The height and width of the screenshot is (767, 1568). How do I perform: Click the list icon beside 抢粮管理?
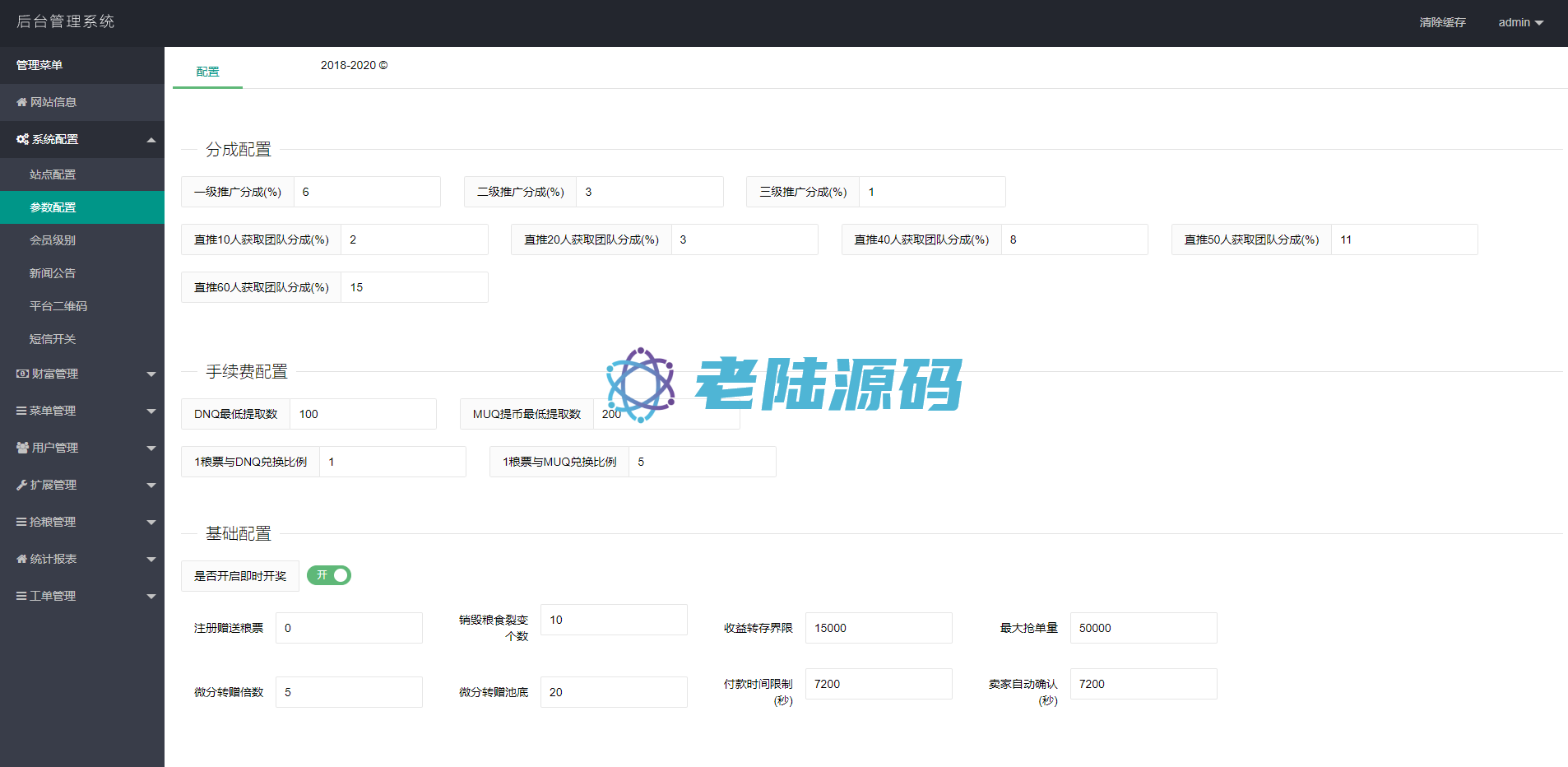pyautogui.click(x=21, y=522)
